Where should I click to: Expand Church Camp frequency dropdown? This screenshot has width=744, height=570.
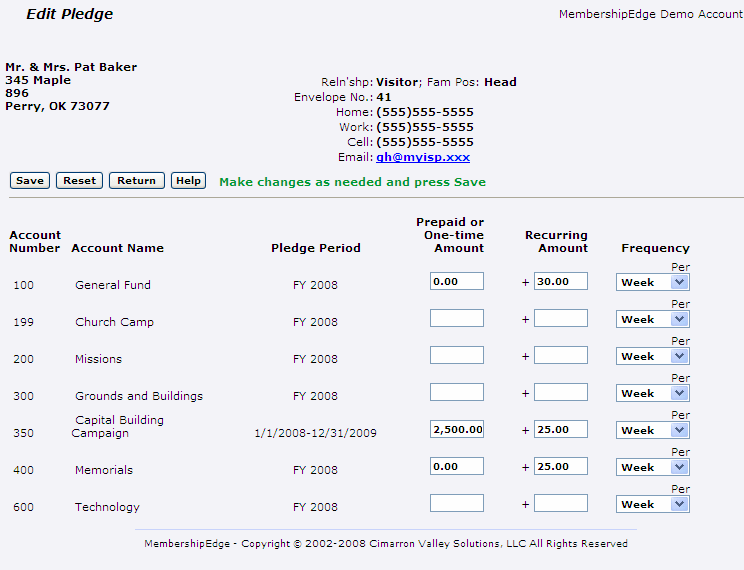(x=652, y=319)
